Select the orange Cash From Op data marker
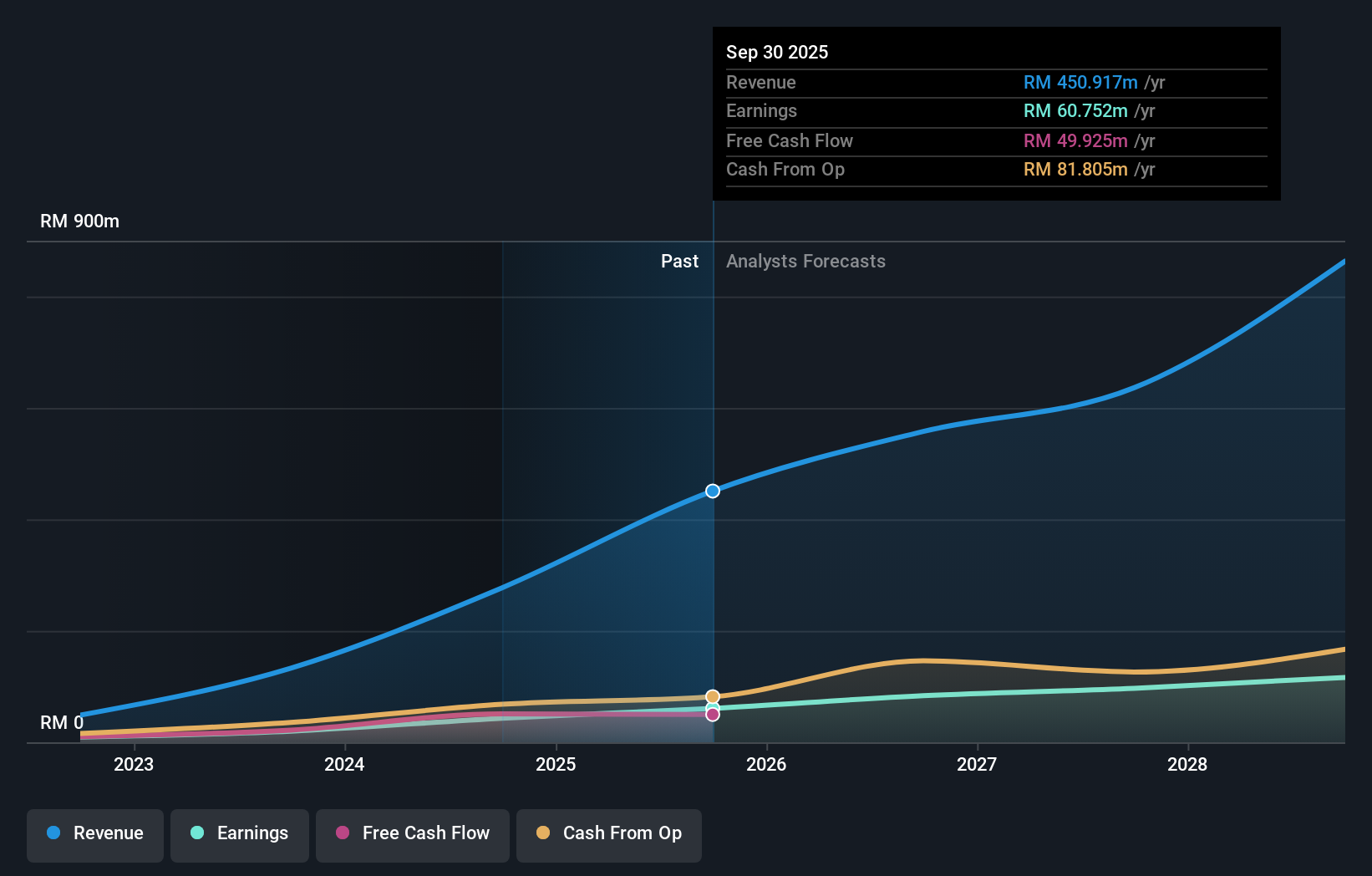 [x=712, y=695]
